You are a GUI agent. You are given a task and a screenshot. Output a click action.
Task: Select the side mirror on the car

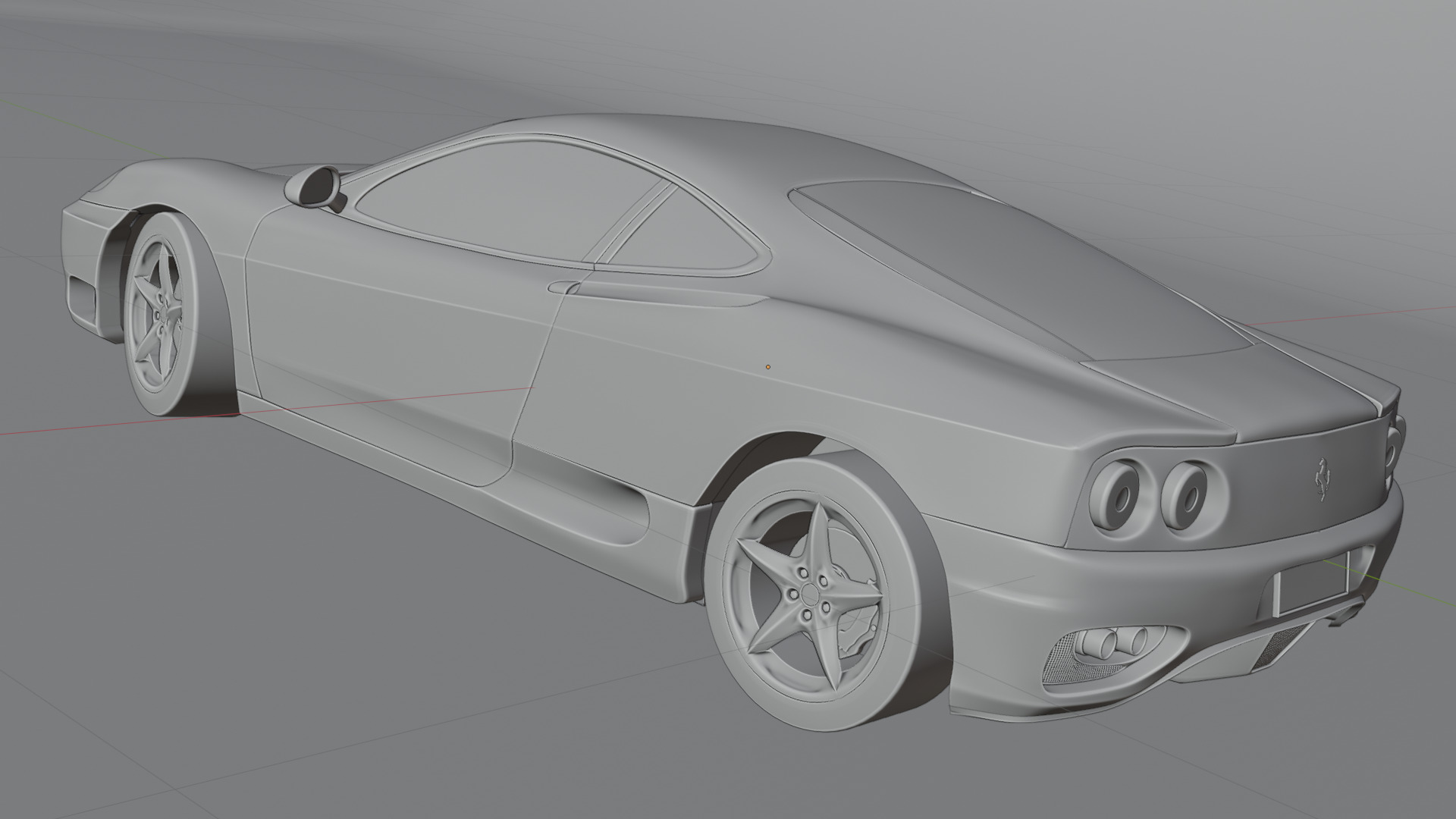(x=315, y=187)
